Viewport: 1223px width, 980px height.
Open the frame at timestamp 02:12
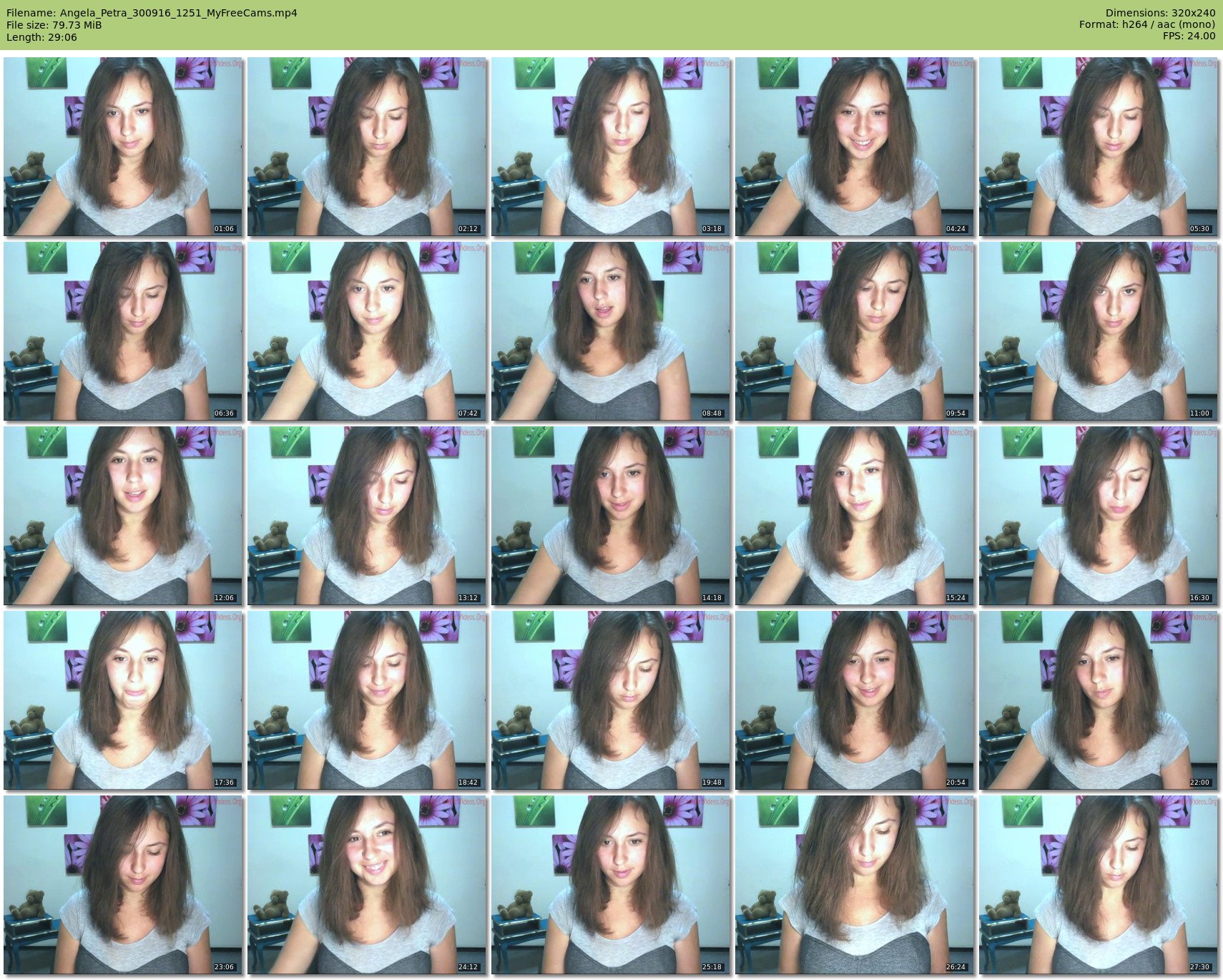click(367, 147)
